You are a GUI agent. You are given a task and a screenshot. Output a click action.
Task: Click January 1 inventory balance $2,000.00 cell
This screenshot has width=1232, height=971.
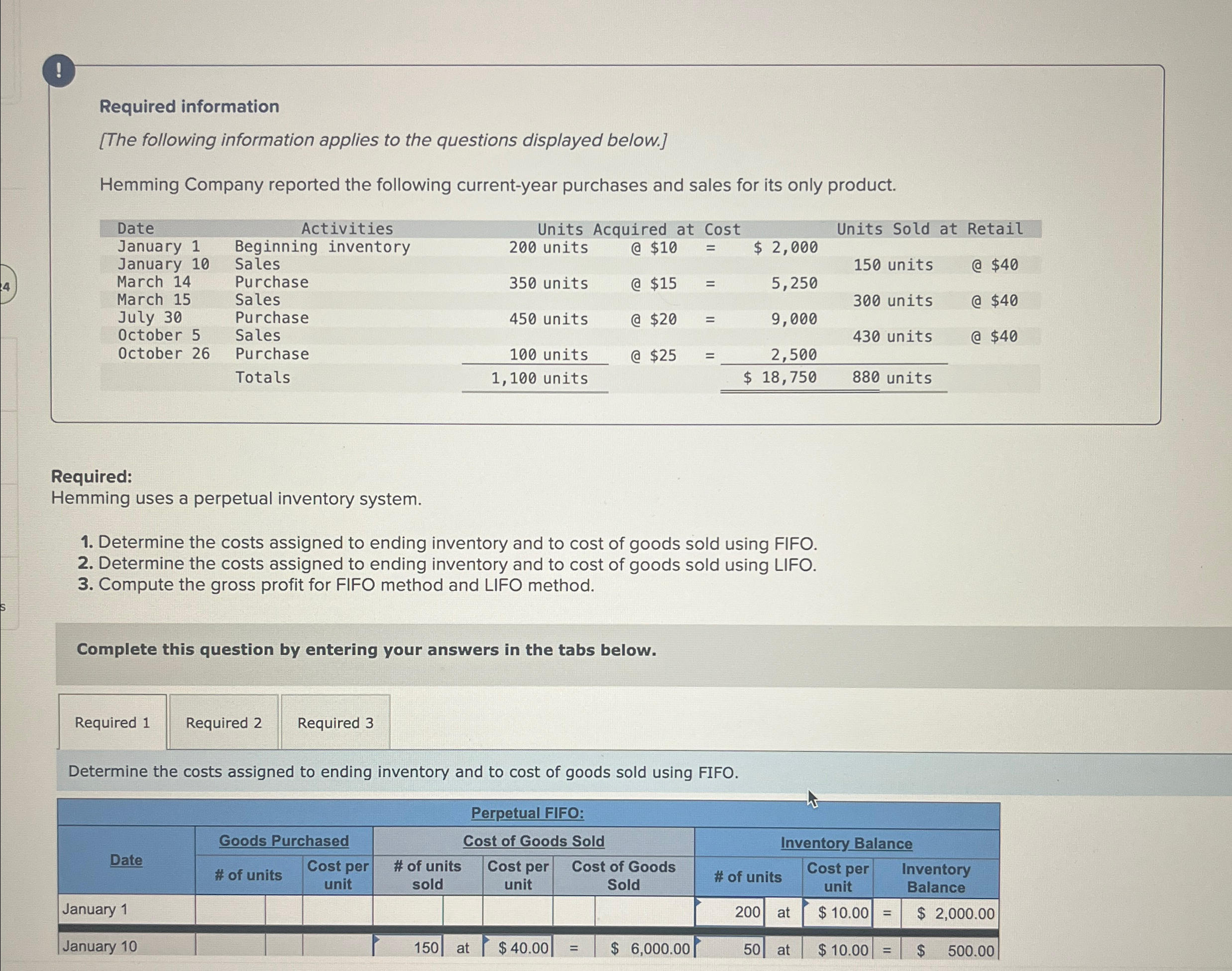(950, 913)
